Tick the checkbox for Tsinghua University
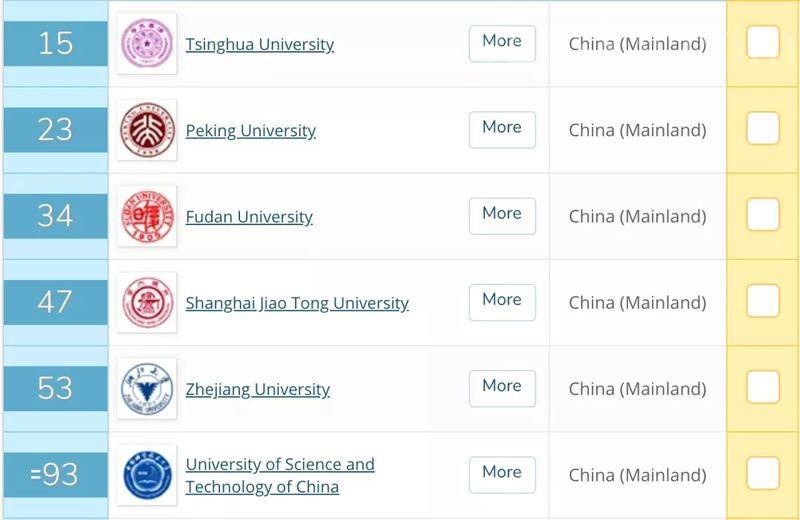This screenshot has height=520, width=800. [763, 43]
